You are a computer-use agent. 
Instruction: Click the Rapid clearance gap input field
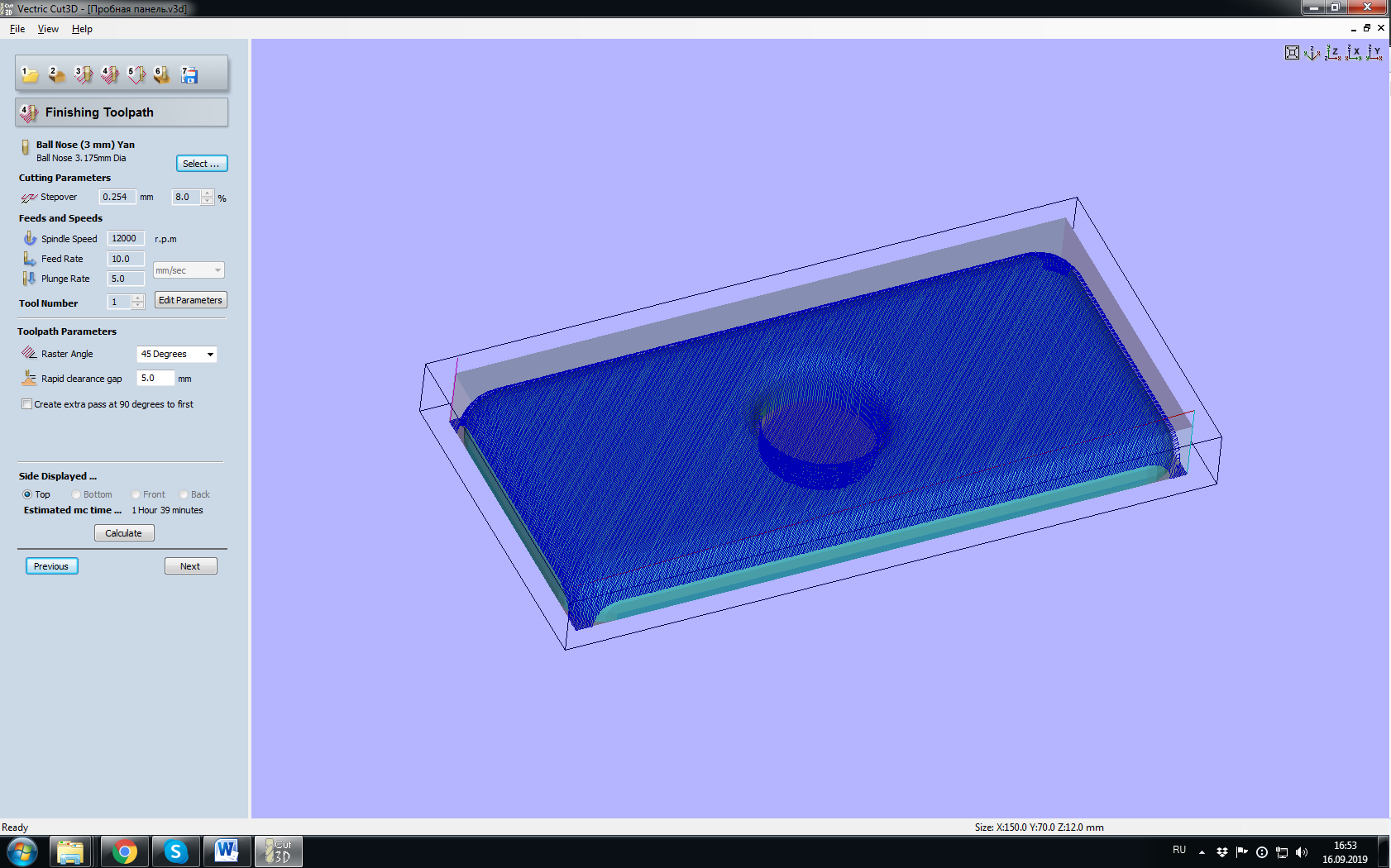click(155, 378)
